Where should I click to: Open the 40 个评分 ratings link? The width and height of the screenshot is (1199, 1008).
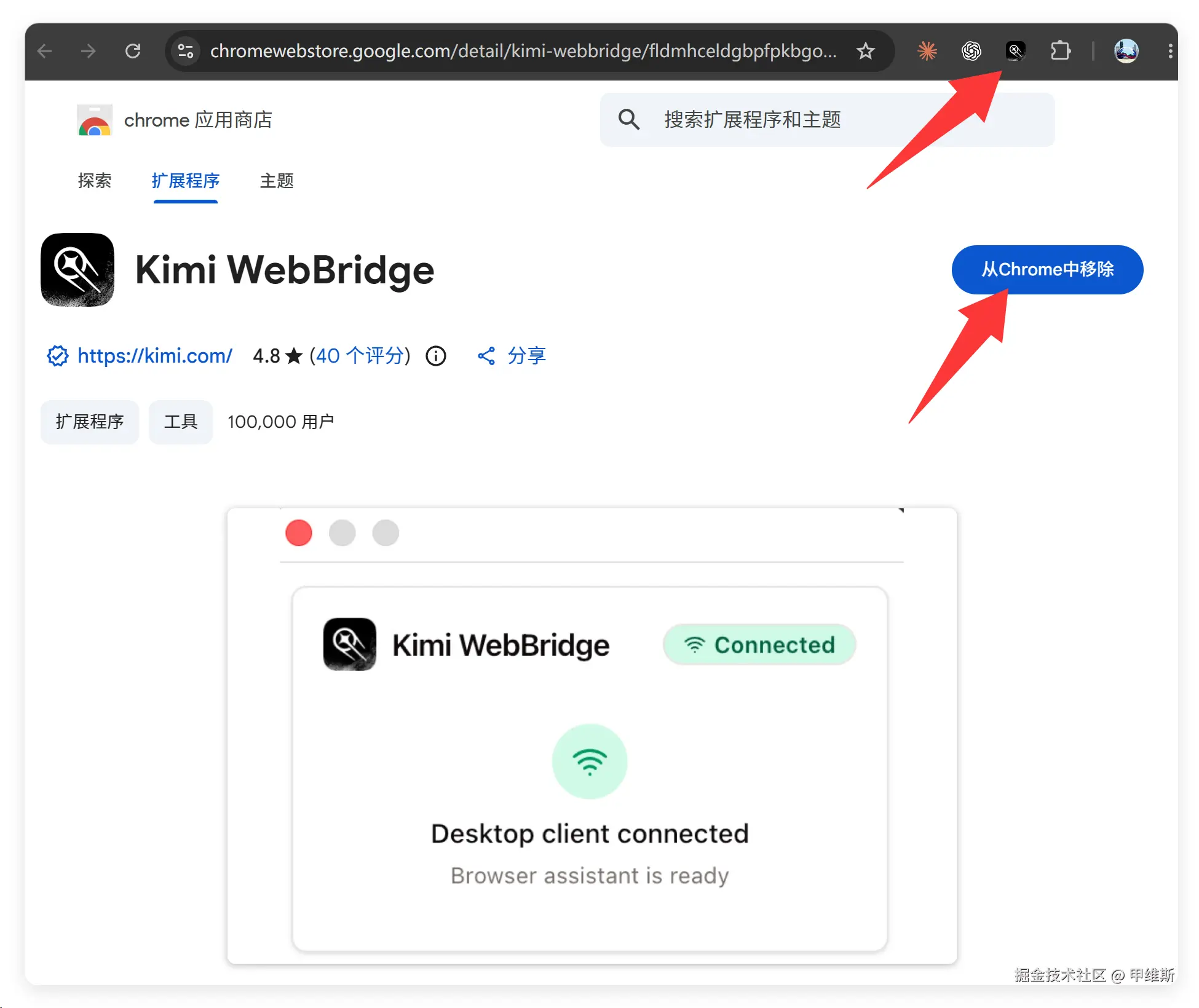point(359,356)
